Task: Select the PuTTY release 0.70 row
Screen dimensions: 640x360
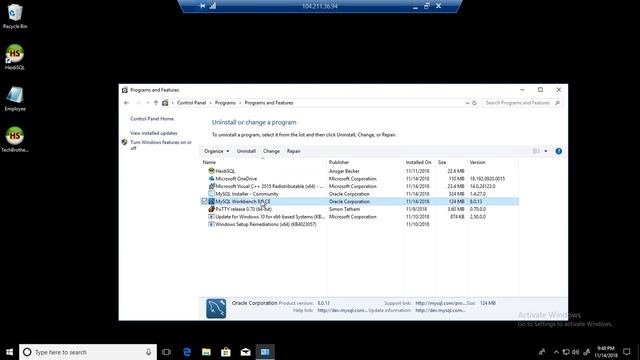Action: (359, 209)
